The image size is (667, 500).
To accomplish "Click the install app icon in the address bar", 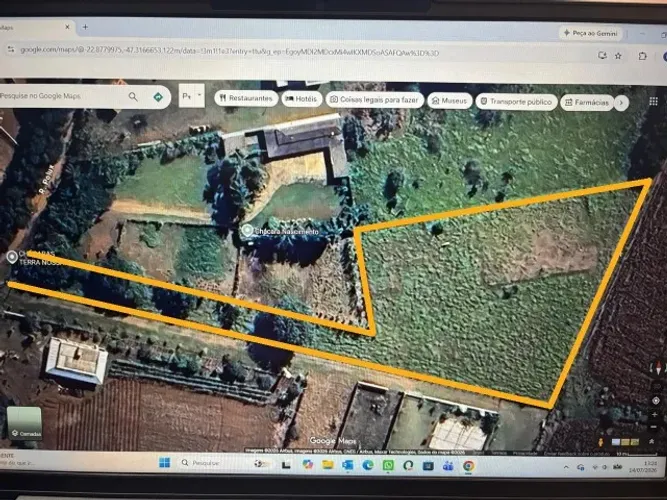I will point(602,55).
